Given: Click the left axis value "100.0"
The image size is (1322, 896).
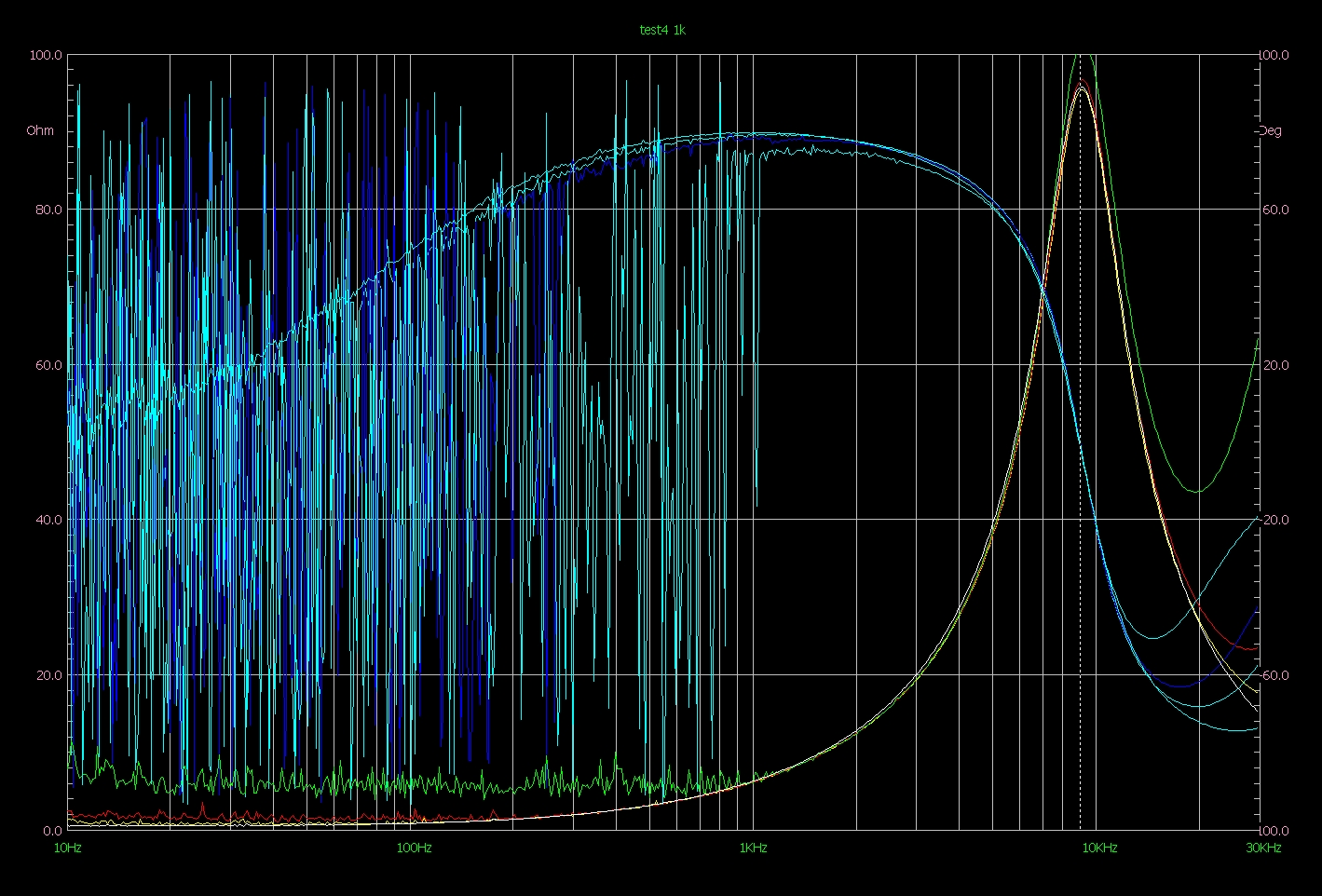Looking at the screenshot, I should click(x=47, y=55).
